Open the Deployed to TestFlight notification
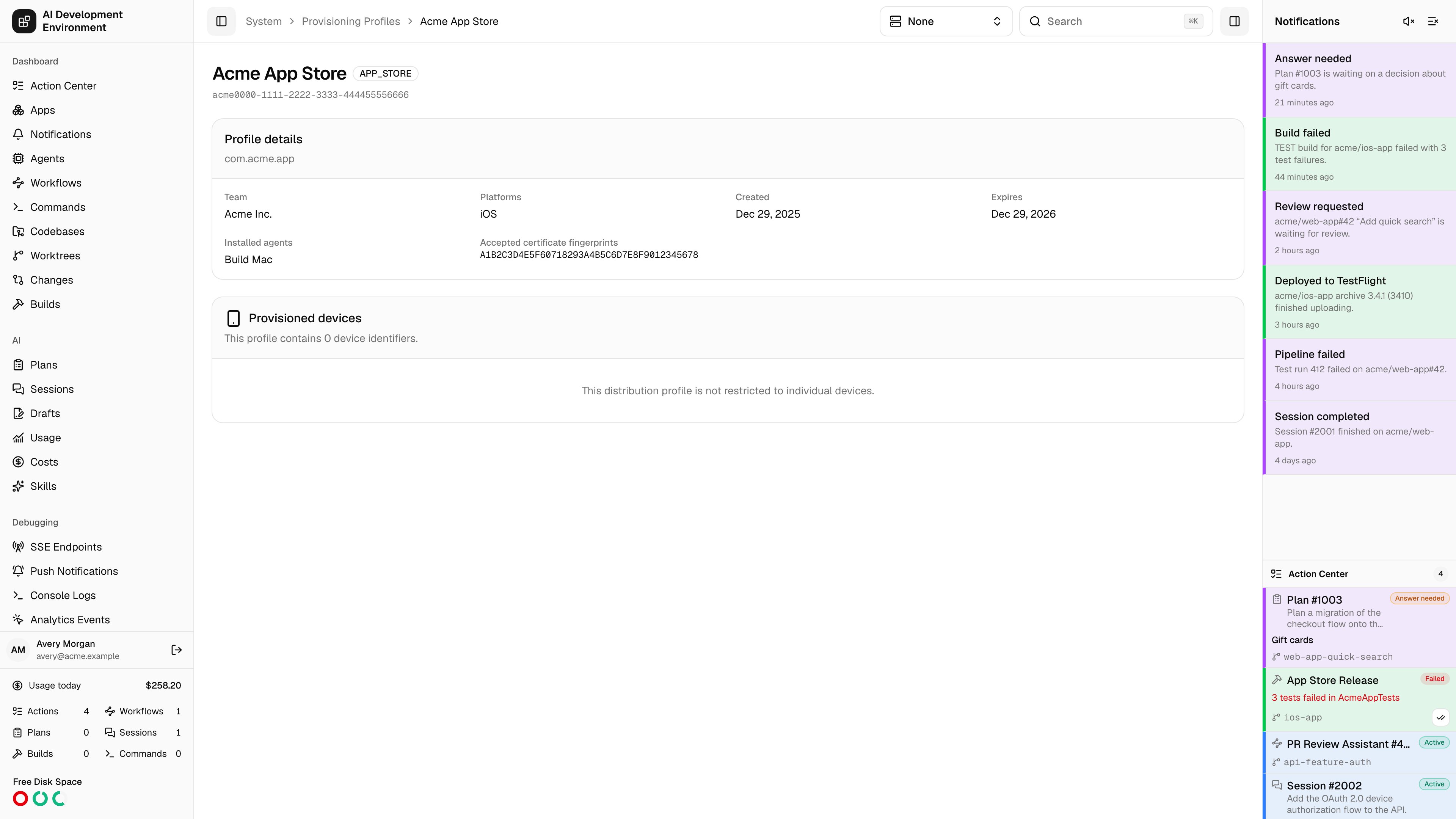1456x819 pixels. click(x=1359, y=303)
